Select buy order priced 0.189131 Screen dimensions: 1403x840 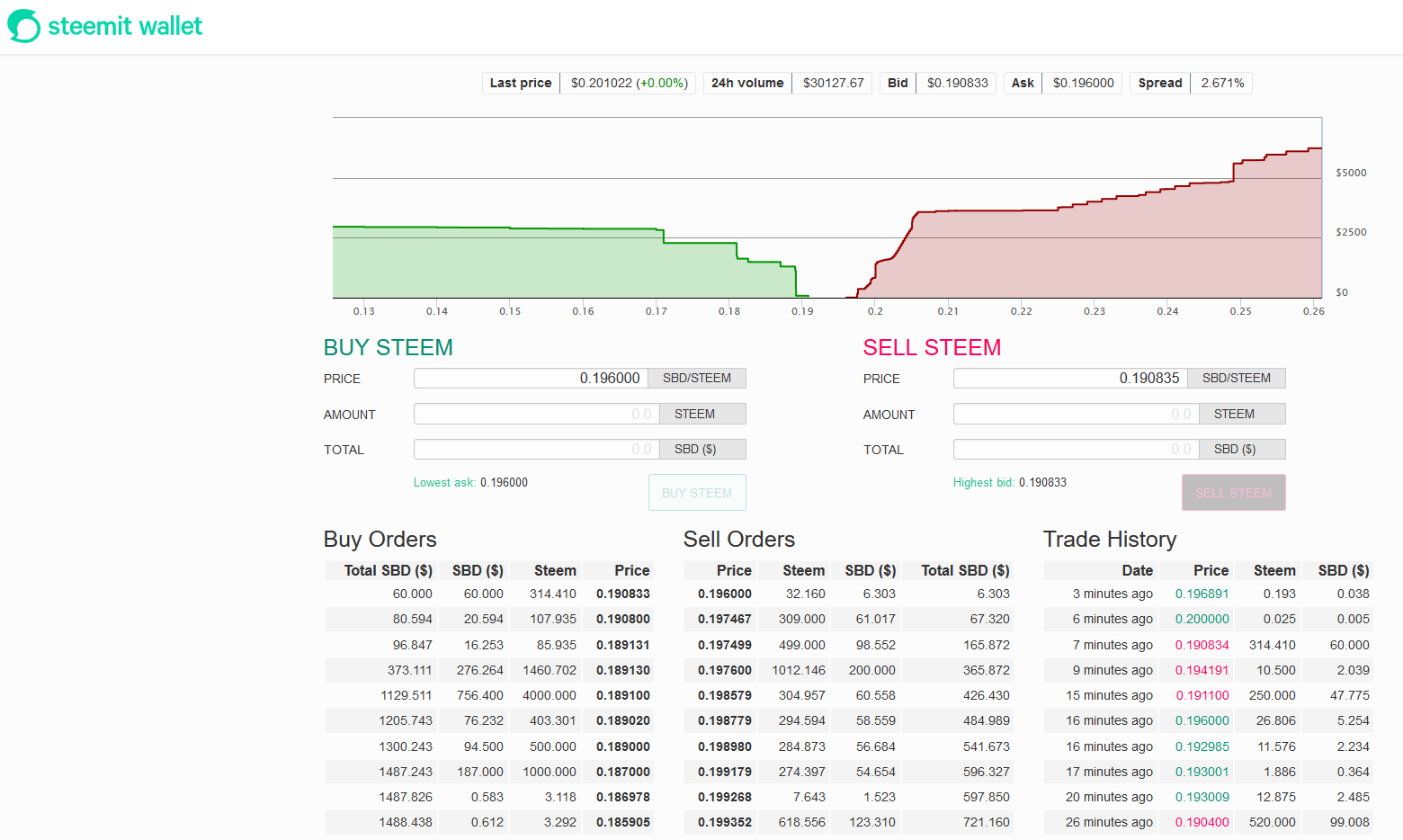pos(488,645)
